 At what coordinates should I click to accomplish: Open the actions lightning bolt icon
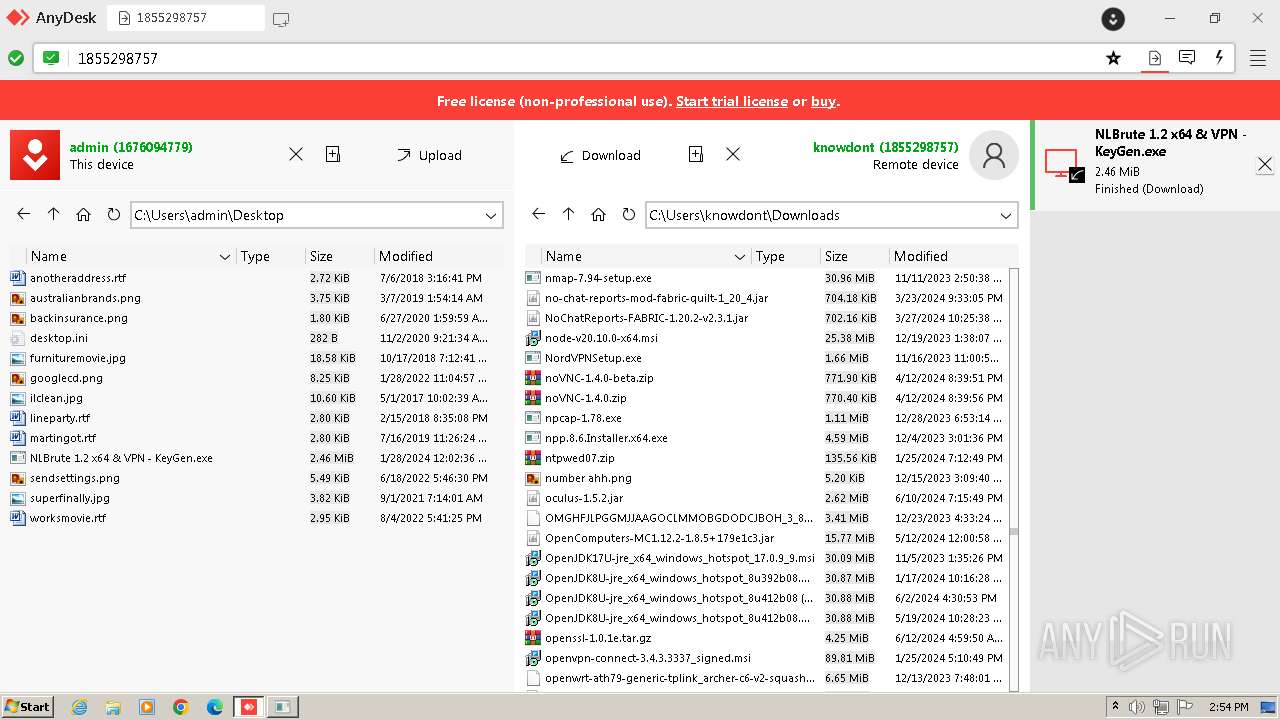click(x=1219, y=58)
